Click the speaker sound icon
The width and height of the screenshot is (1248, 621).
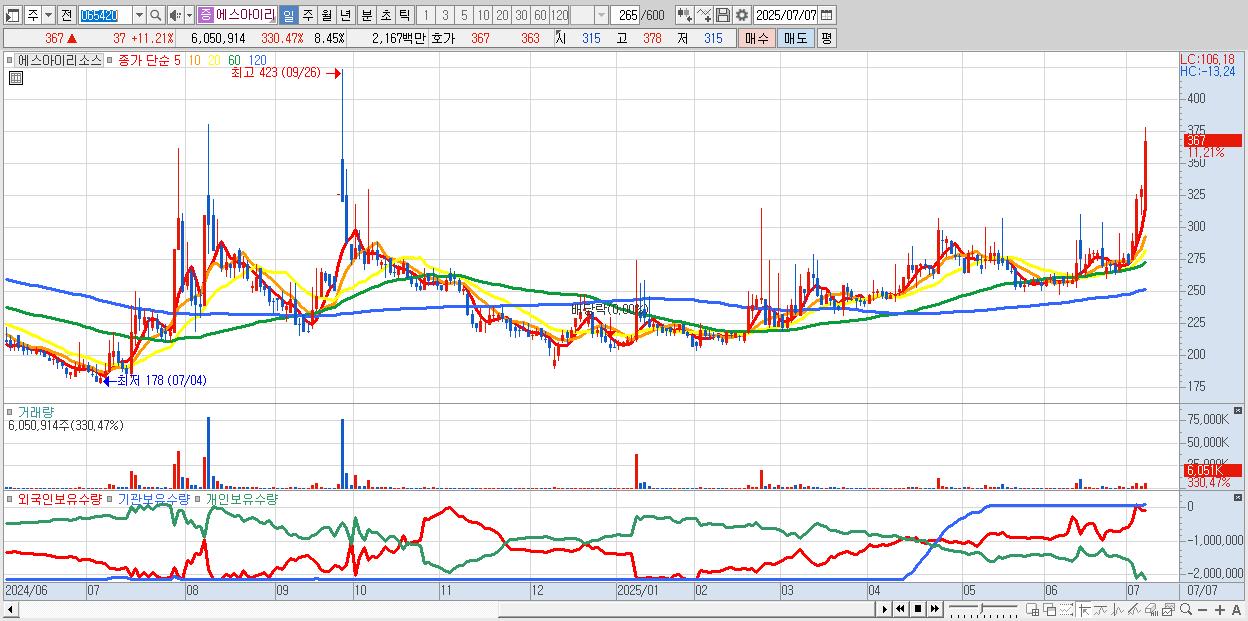(x=175, y=15)
